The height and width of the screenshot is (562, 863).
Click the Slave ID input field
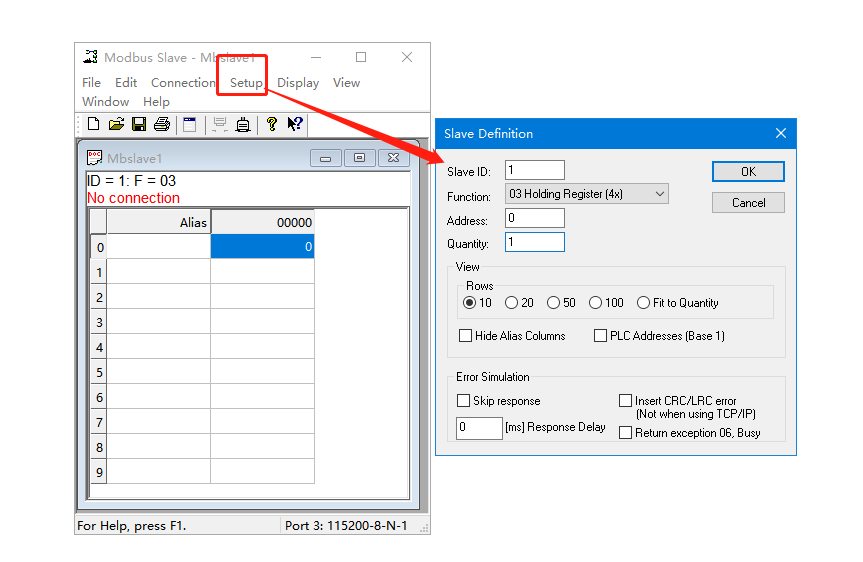coord(535,171)
